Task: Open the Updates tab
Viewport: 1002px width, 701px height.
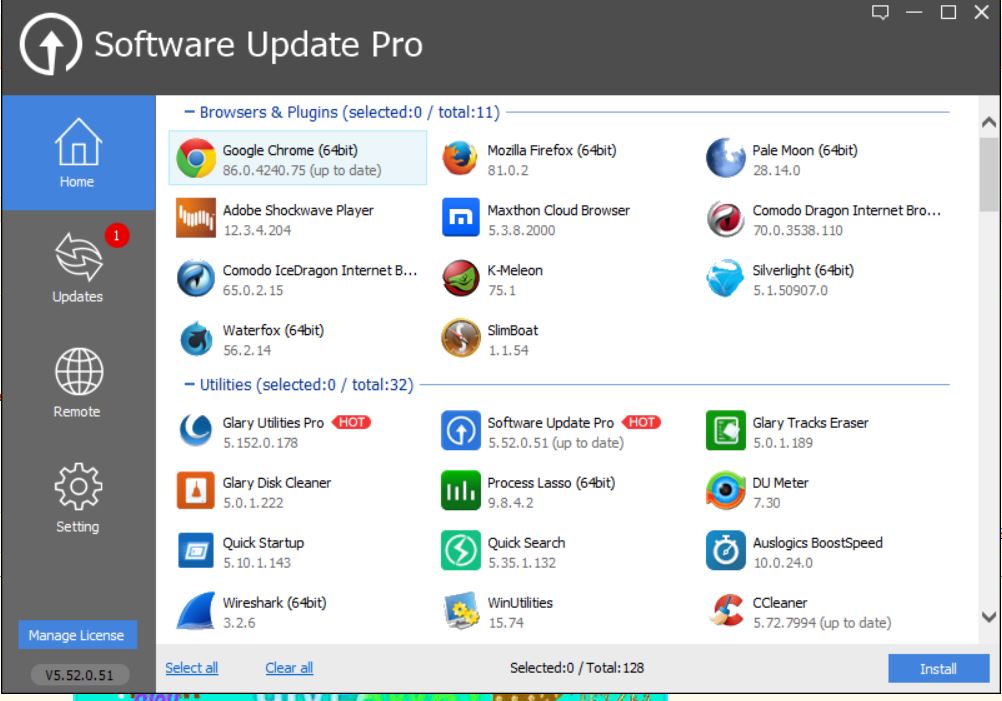Action: [x=78, y=268]
